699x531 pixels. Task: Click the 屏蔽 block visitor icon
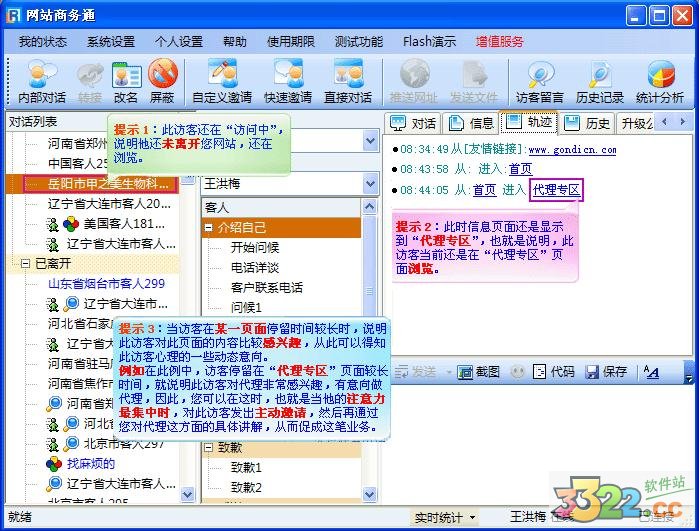162,81
